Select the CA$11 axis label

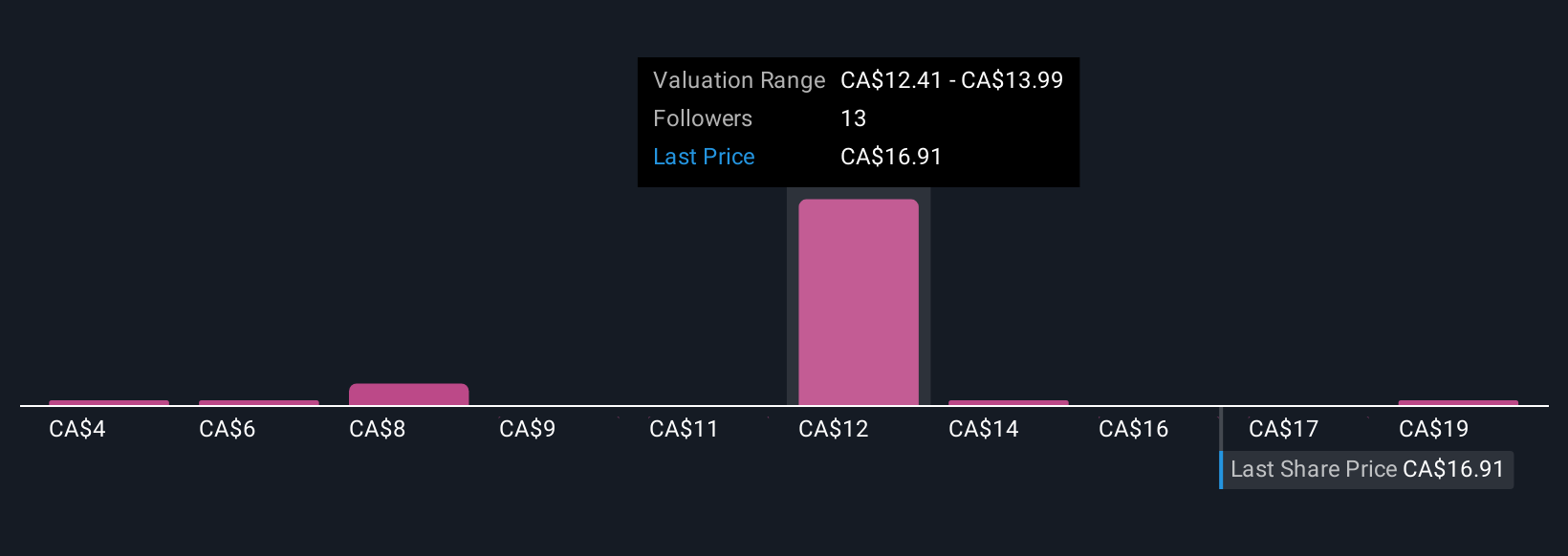[684, 430]
